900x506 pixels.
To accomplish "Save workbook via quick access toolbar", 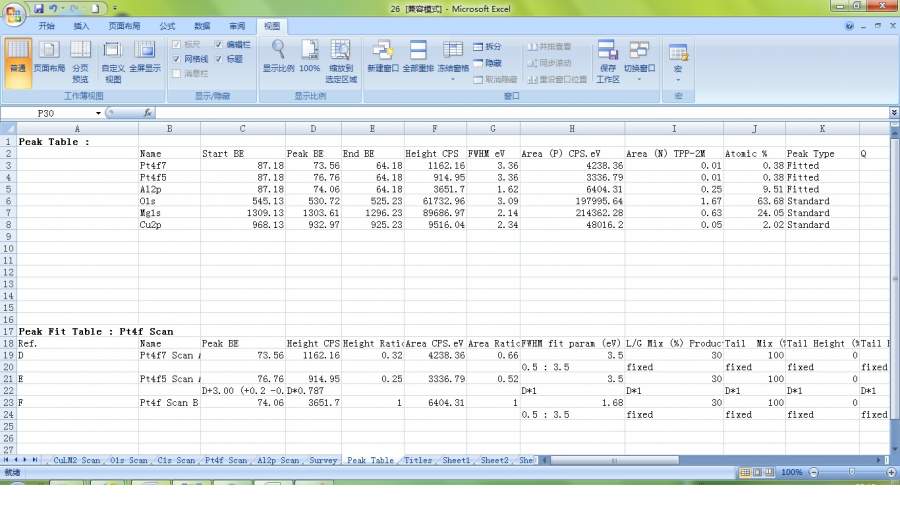I will point(38,9).
